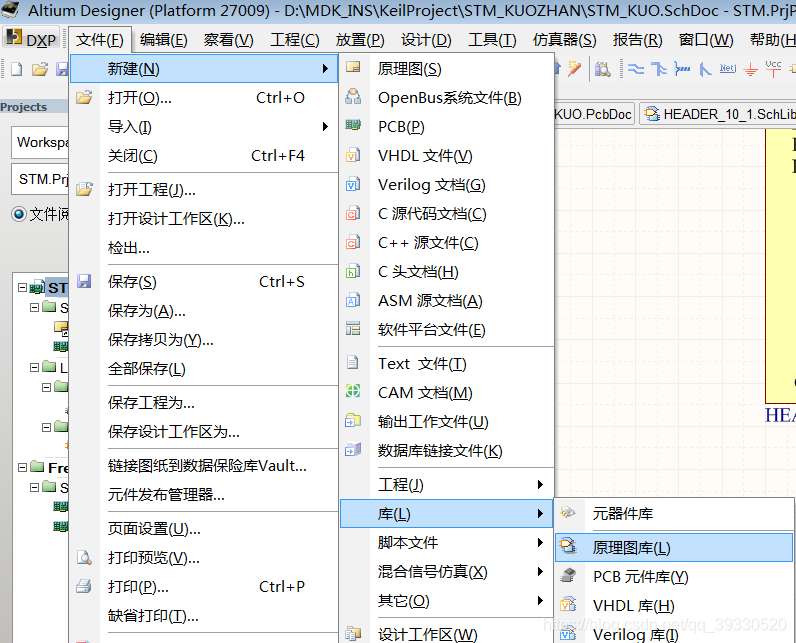Click the C++ 源文件 icon
The height and width of the screenshot is (643, 796).
tap(353, 242)
